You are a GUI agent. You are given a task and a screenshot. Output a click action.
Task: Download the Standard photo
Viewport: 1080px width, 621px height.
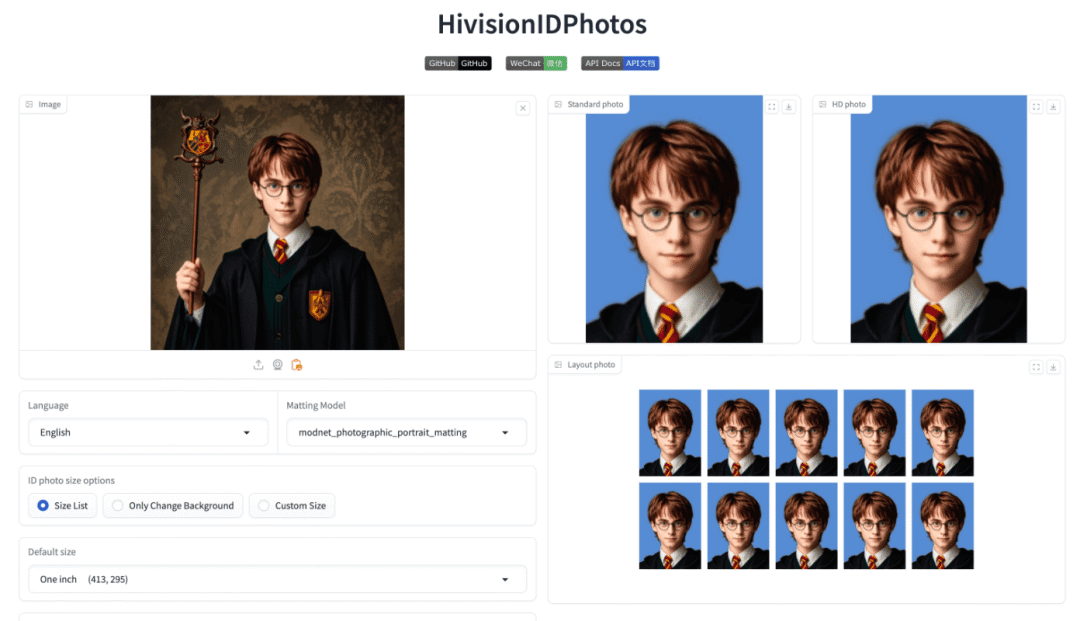[x=789, y=107]
